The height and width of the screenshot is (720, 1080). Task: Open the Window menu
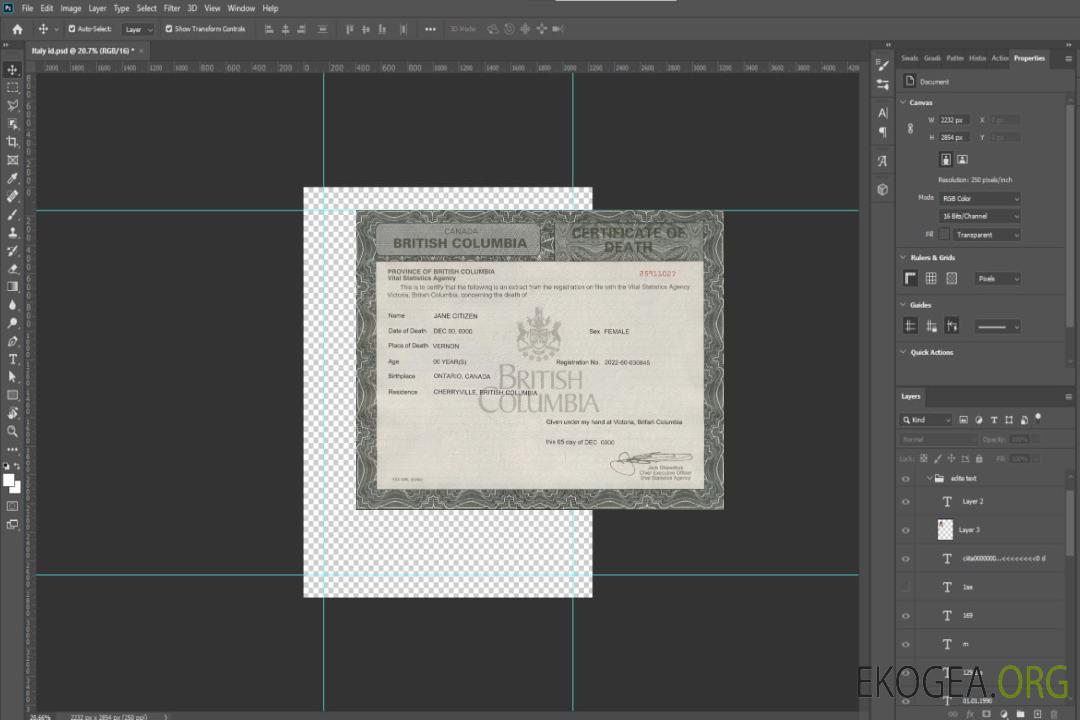point(241,8)
